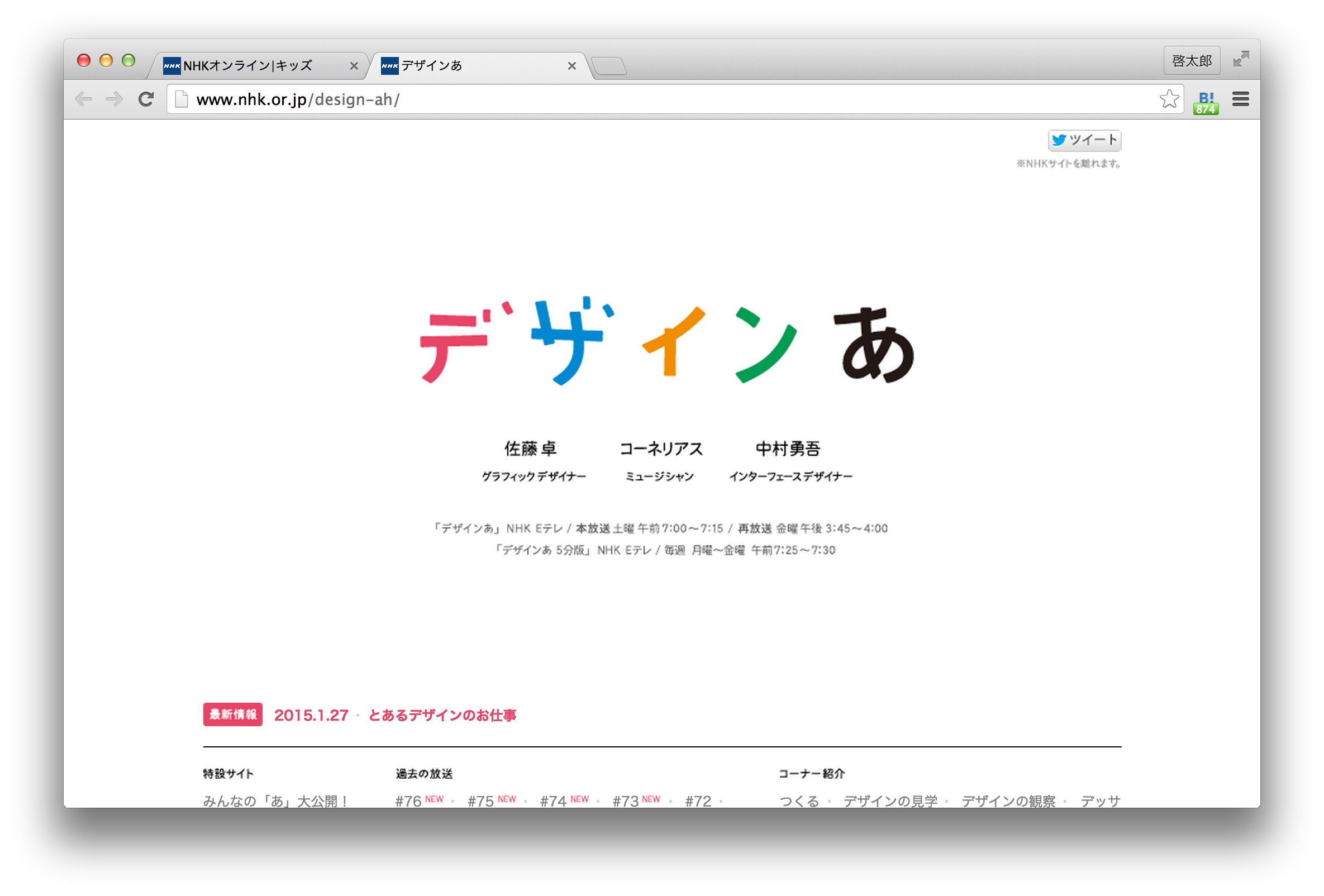Open the Chrome hamburger menu
Screen dimensions: 1324x896
coord(1240,99)
